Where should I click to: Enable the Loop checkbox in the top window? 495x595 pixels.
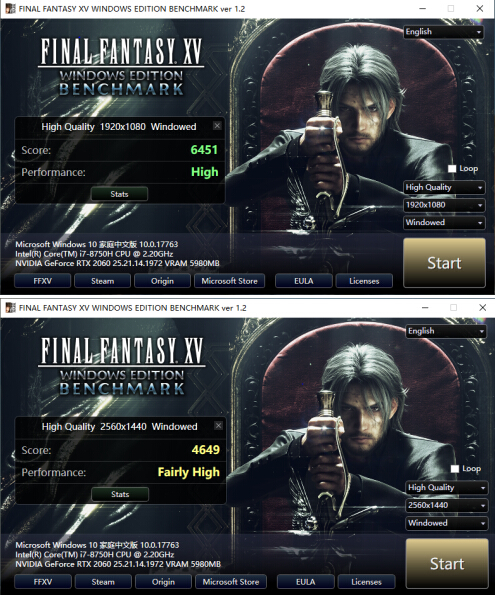pos(452,168)
